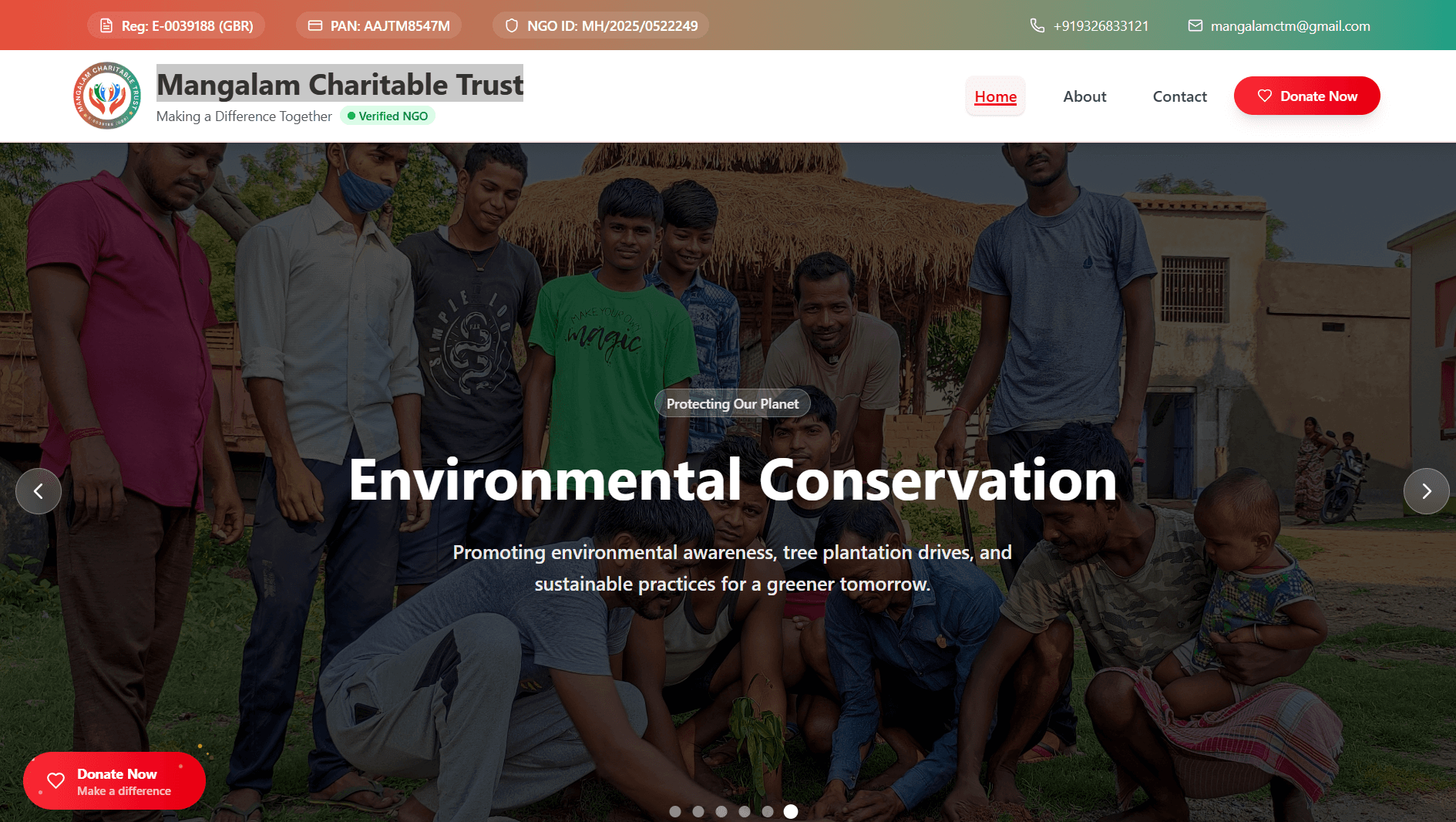Click heart icon in header Donate Now button
This screenshot has height=822, width=1456.
[x=1265, y=96]
